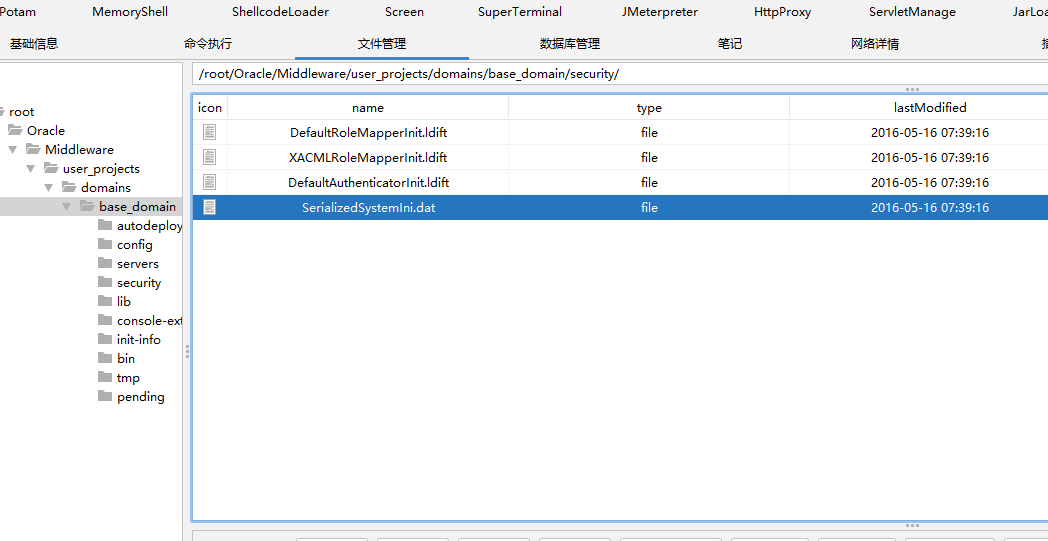The image size is (1048, 541).
Task: Click the autodeploy folder icon
Action: coord(106,225)
